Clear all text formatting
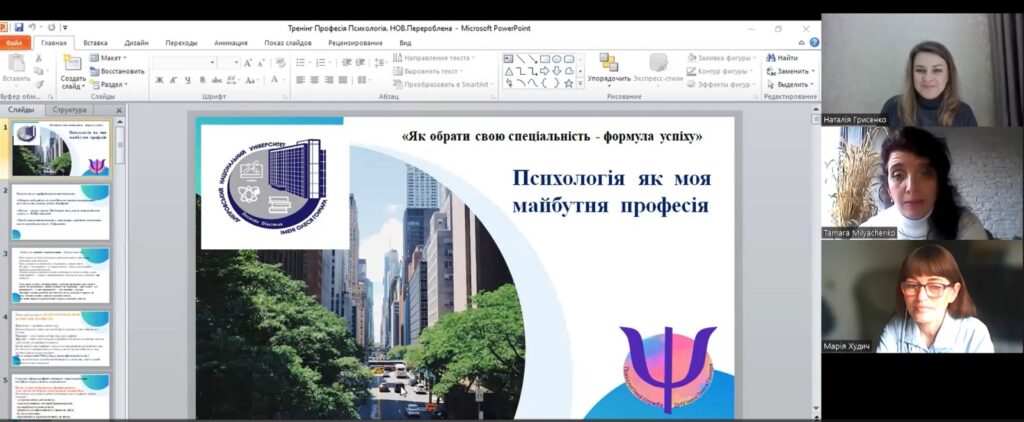This screenshot has height=422, width=1024. pos(281,63)
